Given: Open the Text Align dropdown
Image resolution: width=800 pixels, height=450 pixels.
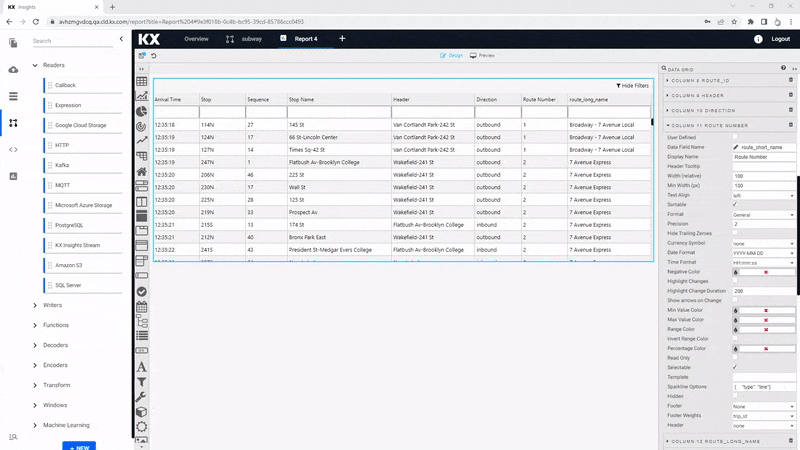Looking at the screenshot, I should [x=763, y=195].
